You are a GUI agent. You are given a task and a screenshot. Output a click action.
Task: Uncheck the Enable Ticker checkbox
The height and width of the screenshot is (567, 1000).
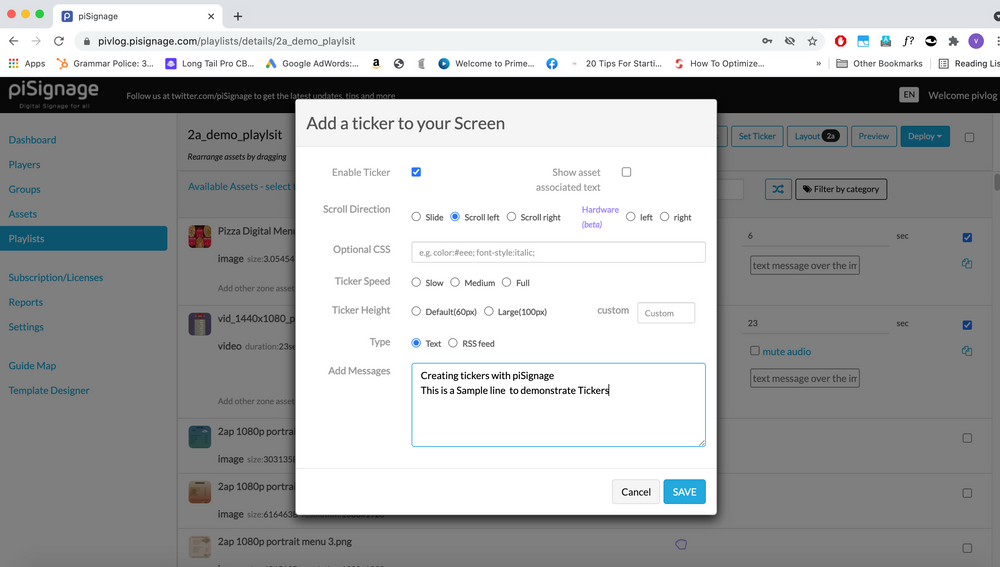click(x=416, y=172)
